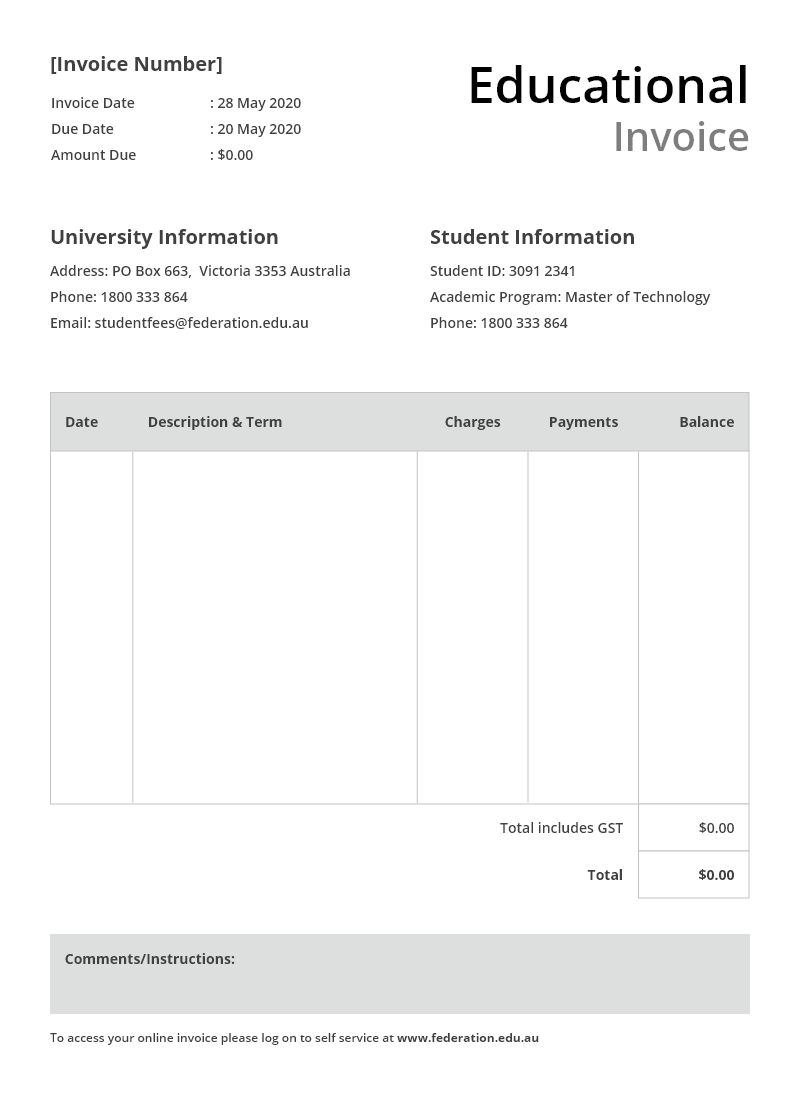The image size is (800, 1096).
Task: Click the Educational title heading
Action: tap(607, 86)
